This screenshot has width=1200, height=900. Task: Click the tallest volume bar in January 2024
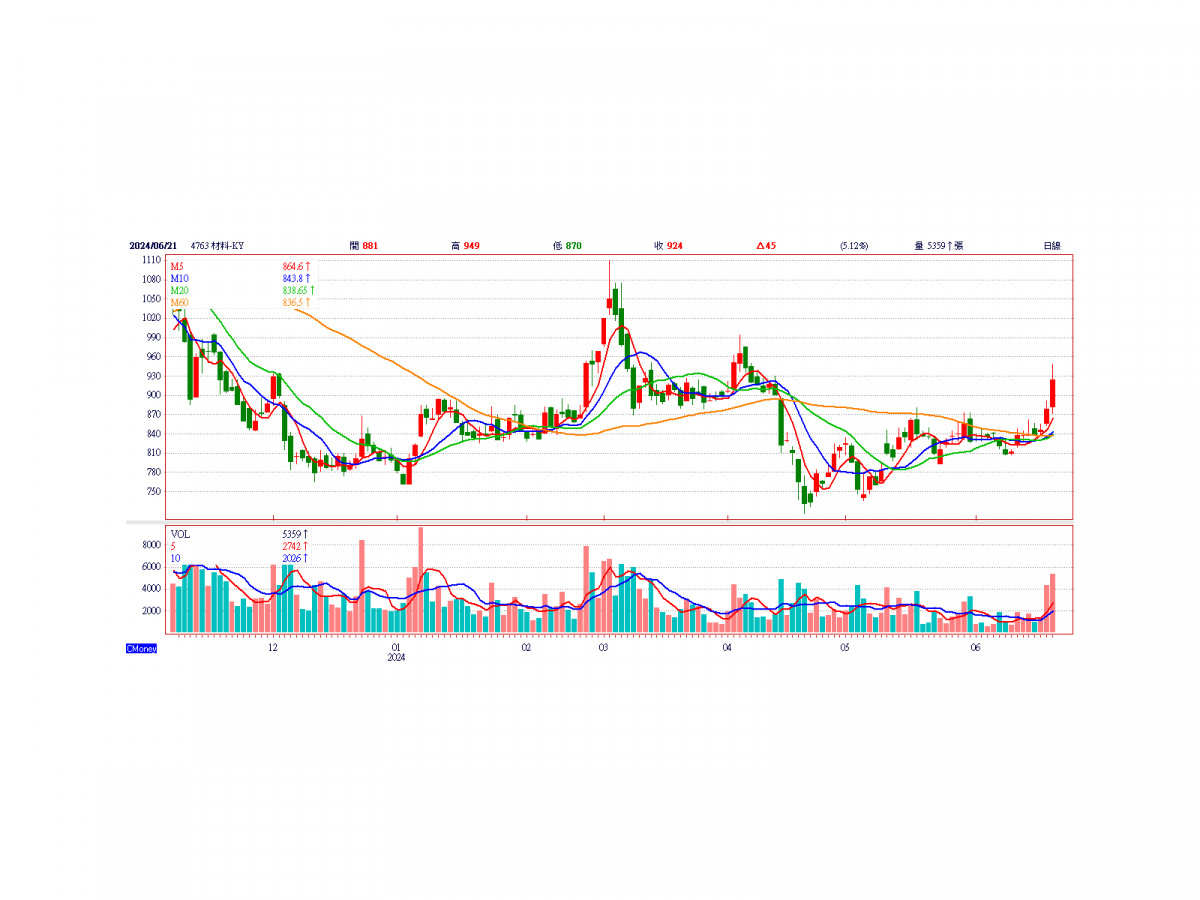421,580
